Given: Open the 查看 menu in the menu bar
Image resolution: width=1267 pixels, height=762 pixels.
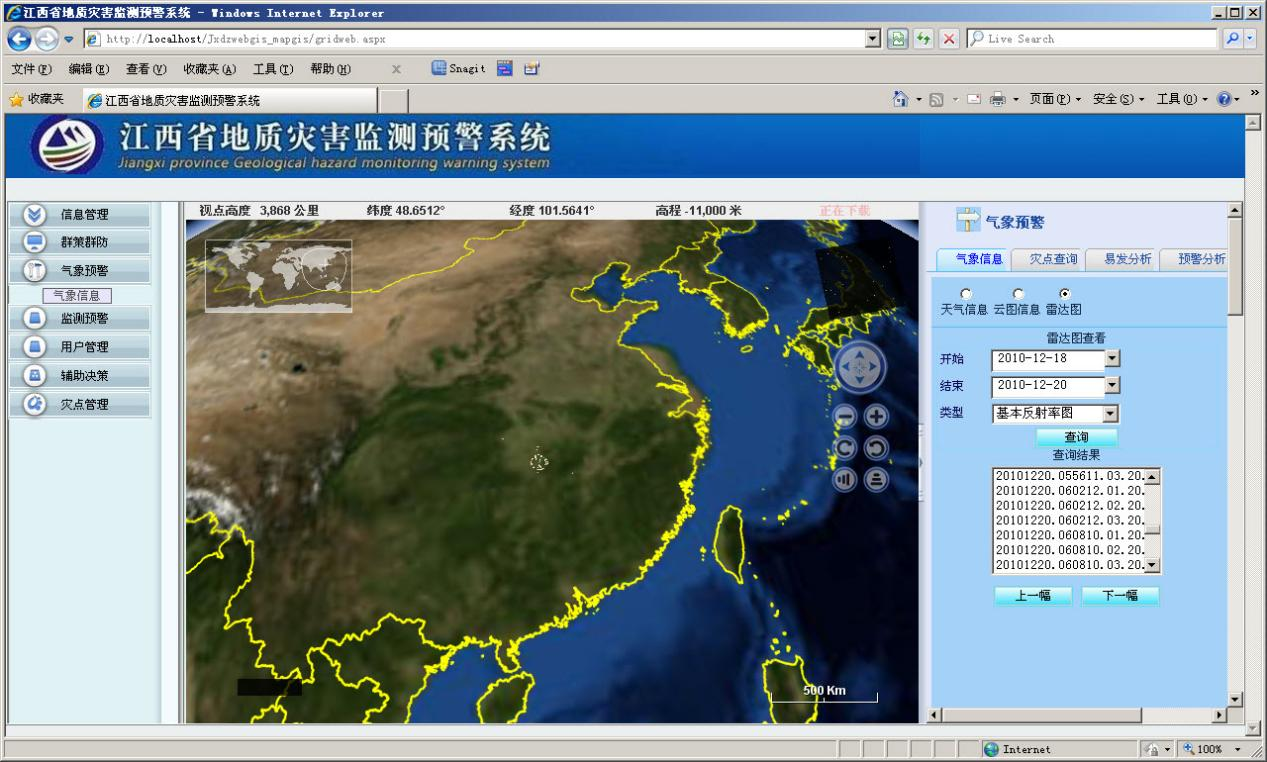Looking at the screenshot, I should pos(144,69).
